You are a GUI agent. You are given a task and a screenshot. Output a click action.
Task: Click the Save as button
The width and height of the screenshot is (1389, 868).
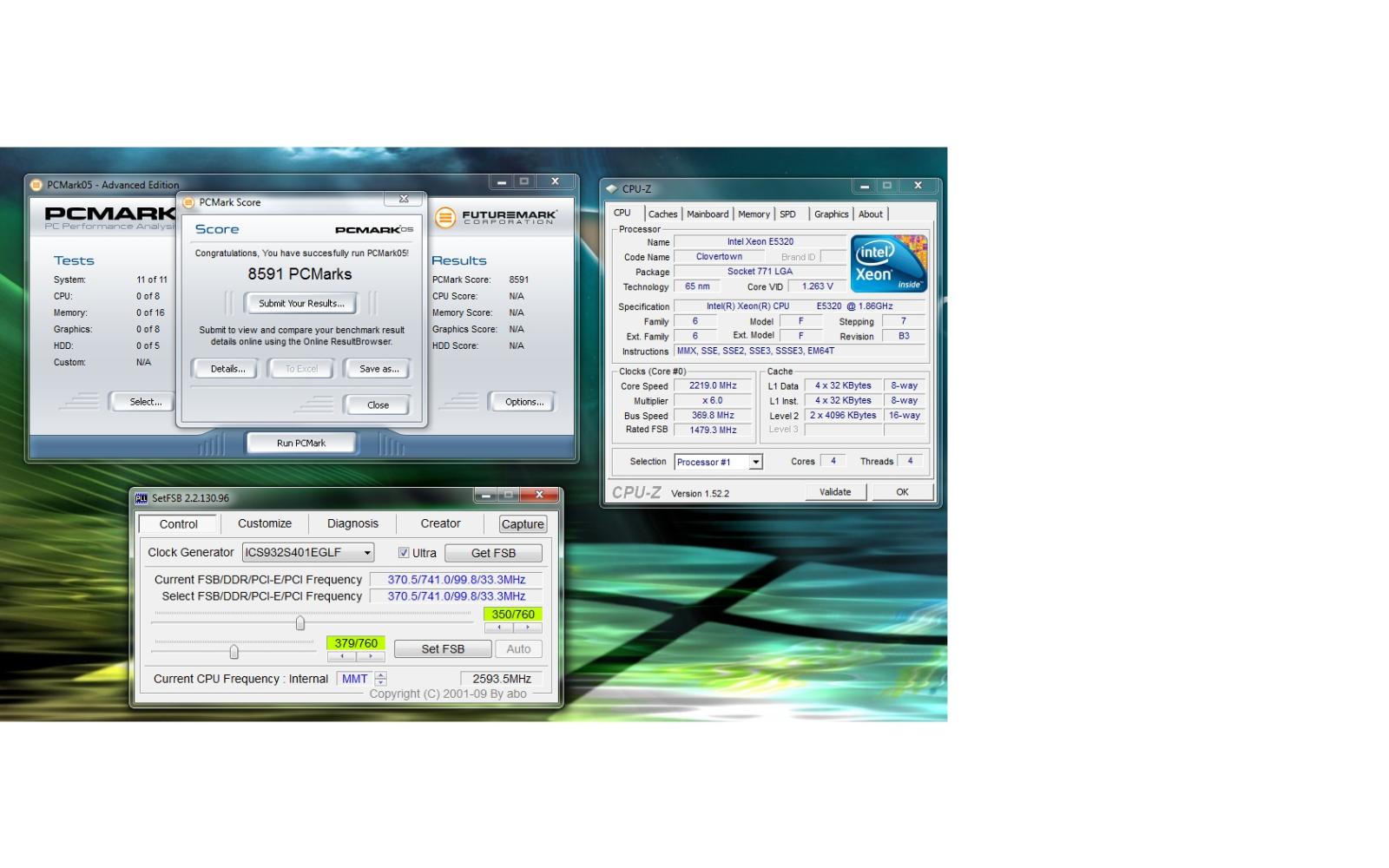coord(379,369)
